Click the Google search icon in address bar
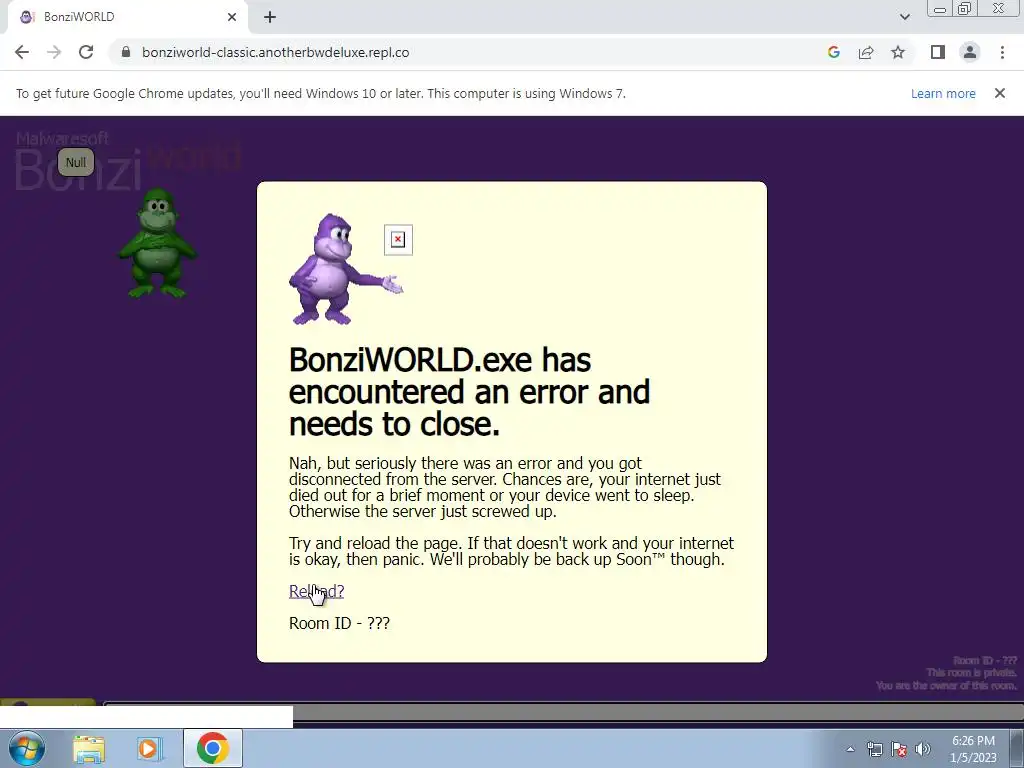Image resolution: width=1024 pixels, height=768 pixels. point(833,52)
